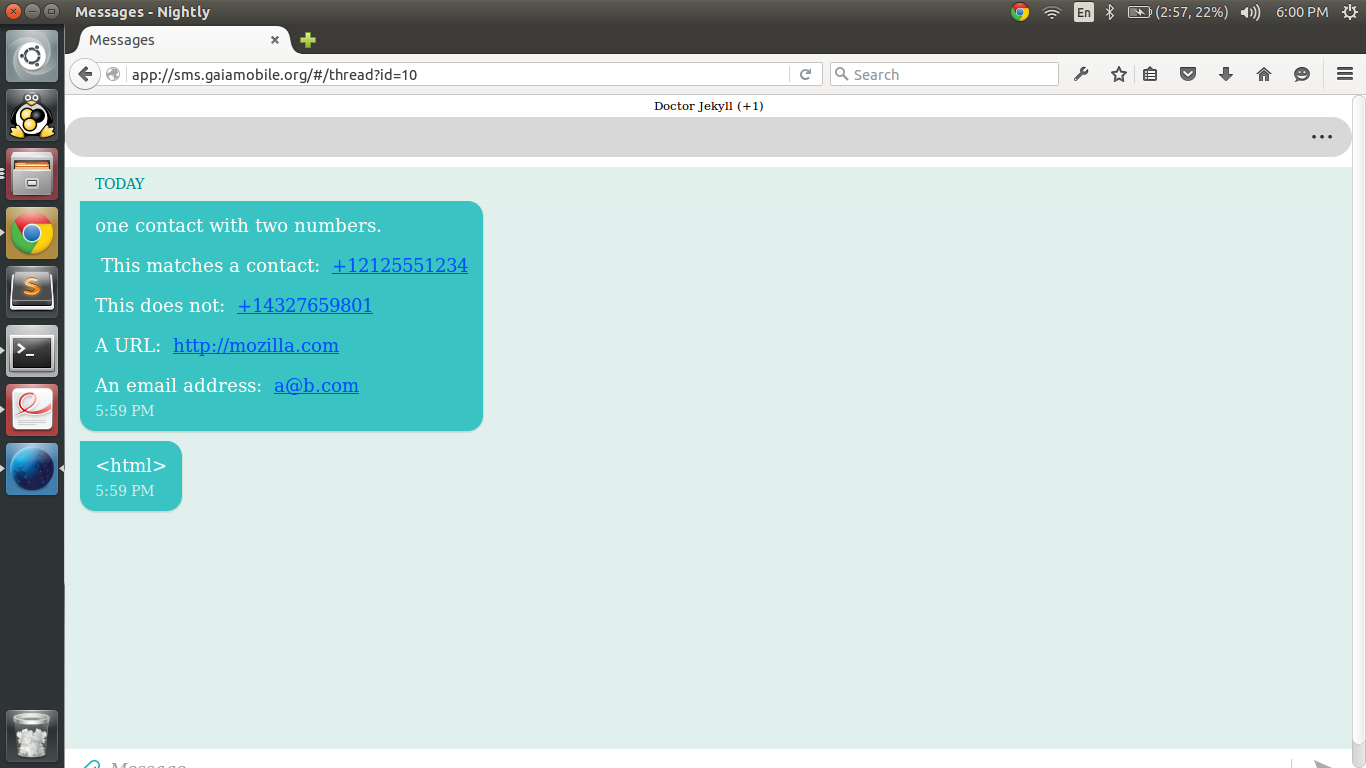The width and height of the screenshot is (1366, 768).
Task: Open the Files manager dock icon
Action: 32,174
